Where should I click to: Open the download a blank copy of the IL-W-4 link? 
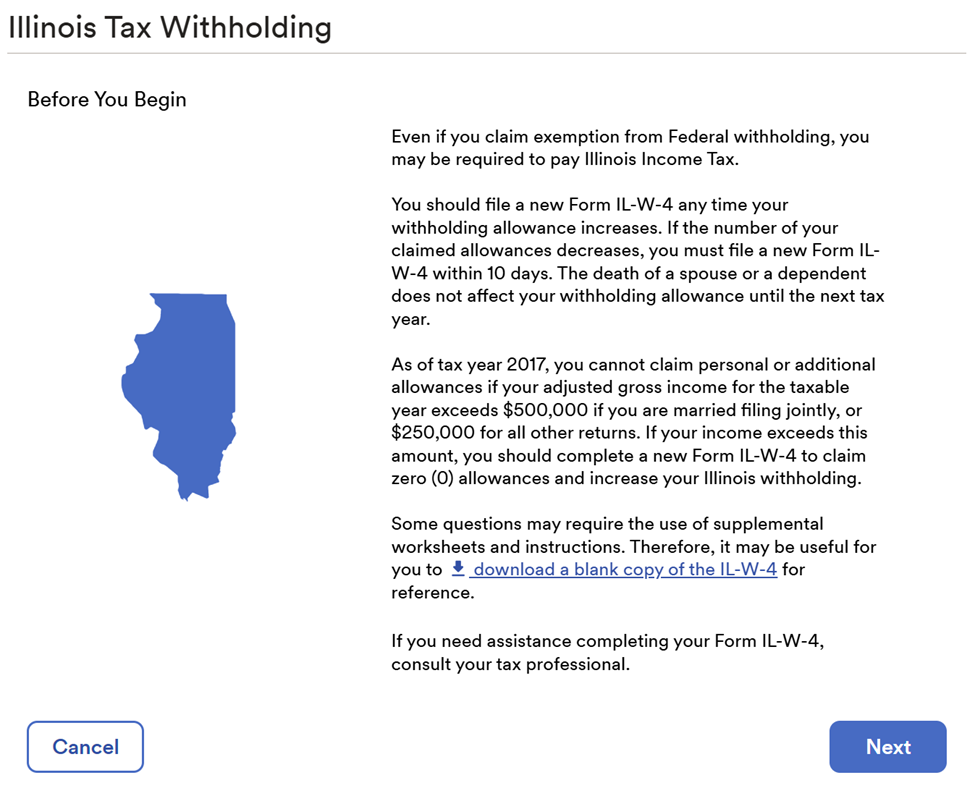click(x=624, y=570)
